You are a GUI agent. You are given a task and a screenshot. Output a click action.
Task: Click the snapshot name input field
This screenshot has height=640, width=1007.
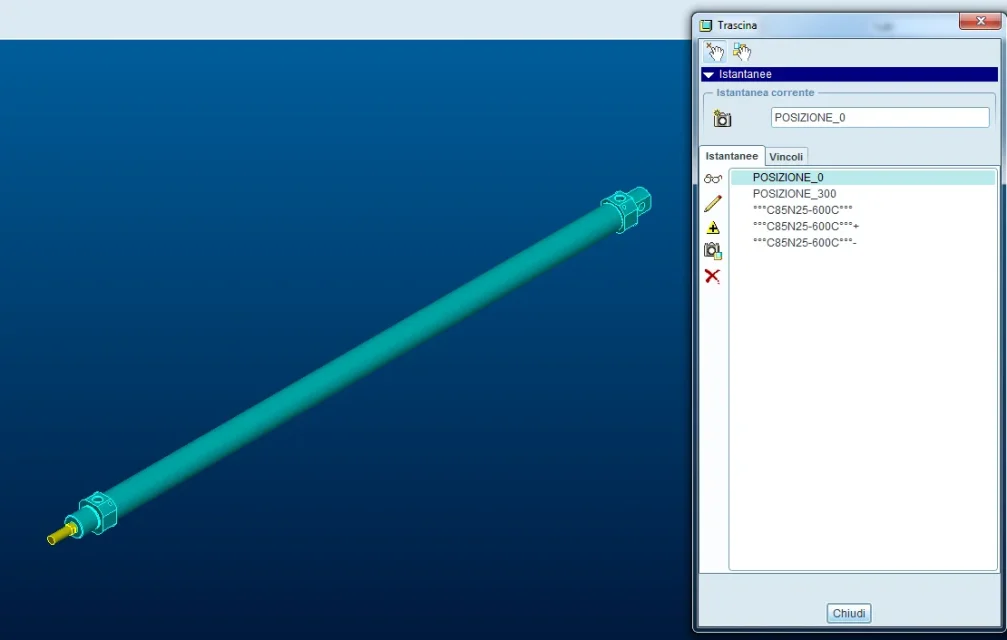879,118
